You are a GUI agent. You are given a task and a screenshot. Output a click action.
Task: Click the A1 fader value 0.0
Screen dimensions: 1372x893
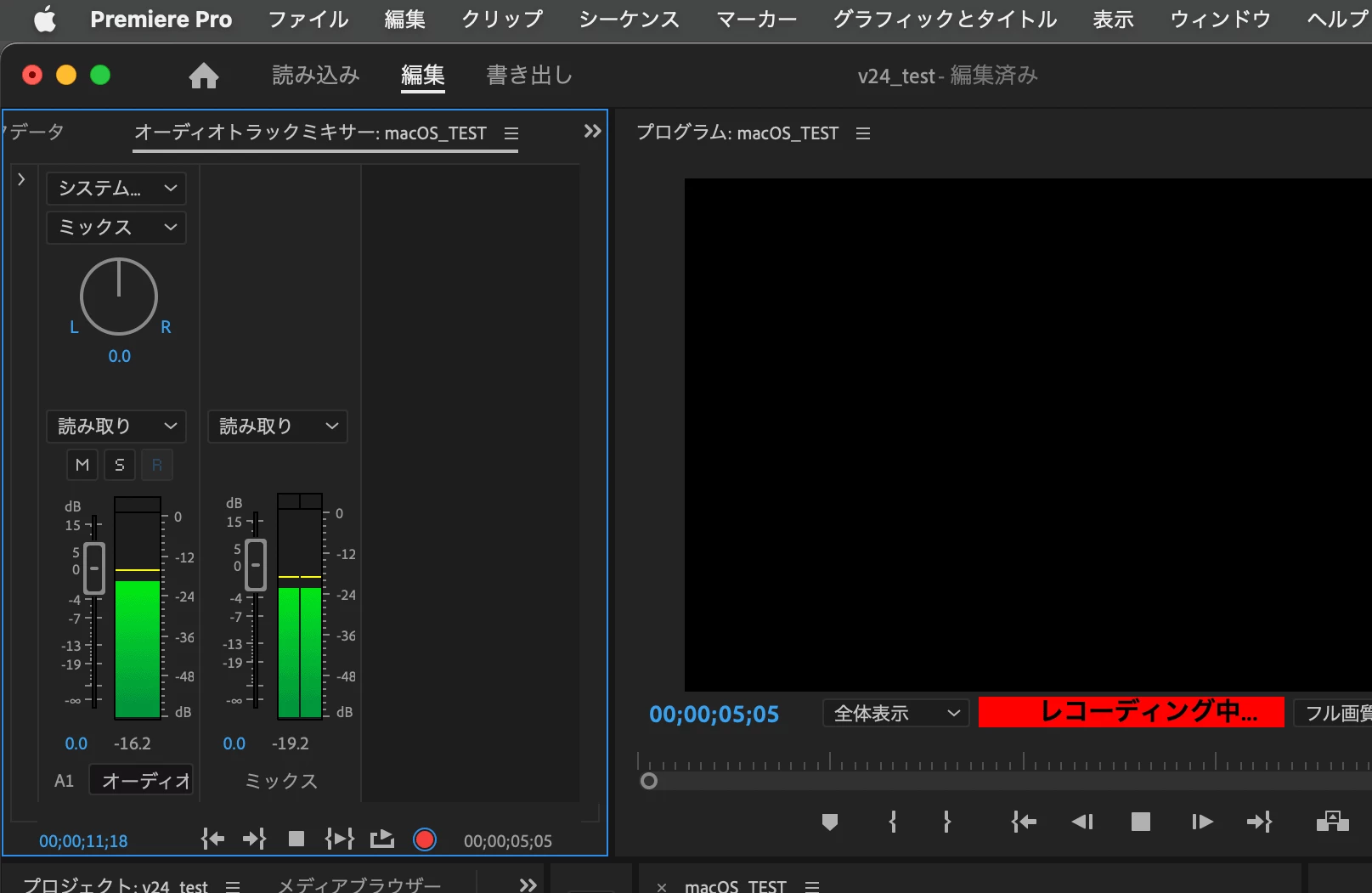click(x=76, y=743)
